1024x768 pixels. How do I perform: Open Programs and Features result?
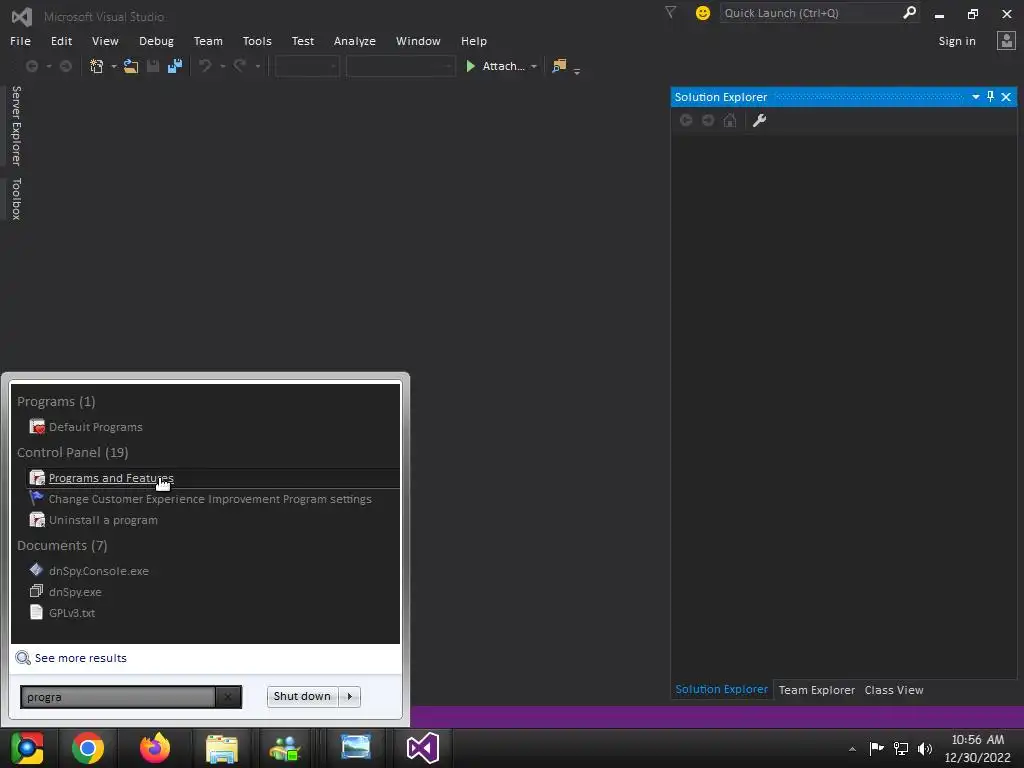pos(213,478)
